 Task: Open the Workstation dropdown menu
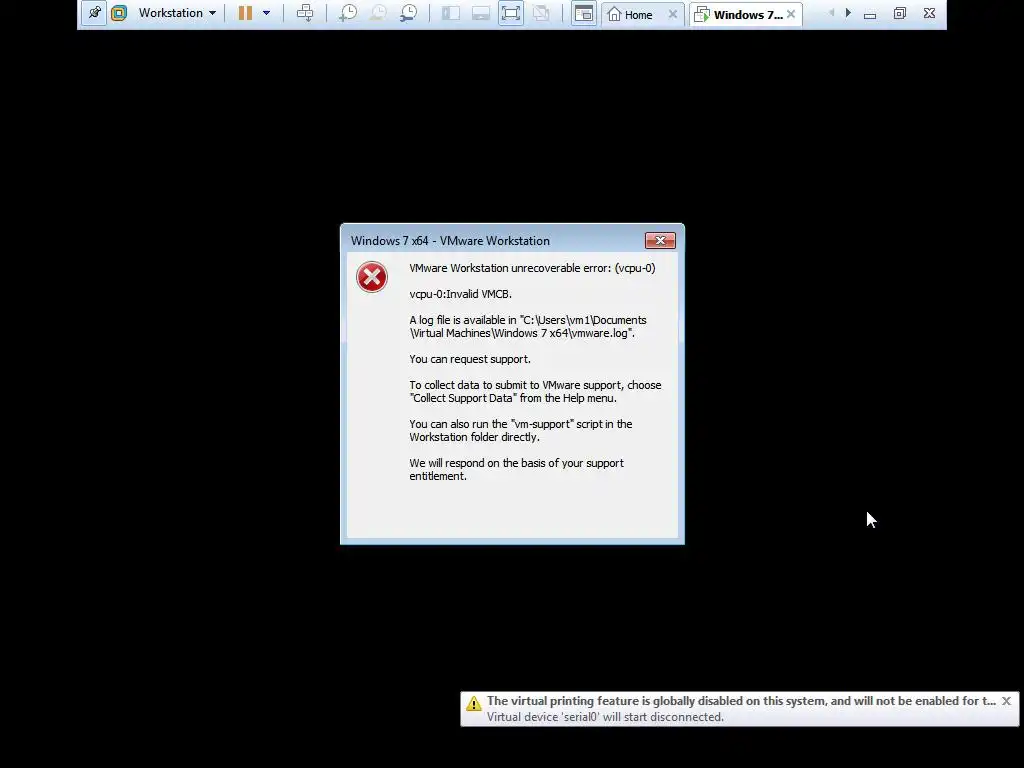(x=177, y=13)
